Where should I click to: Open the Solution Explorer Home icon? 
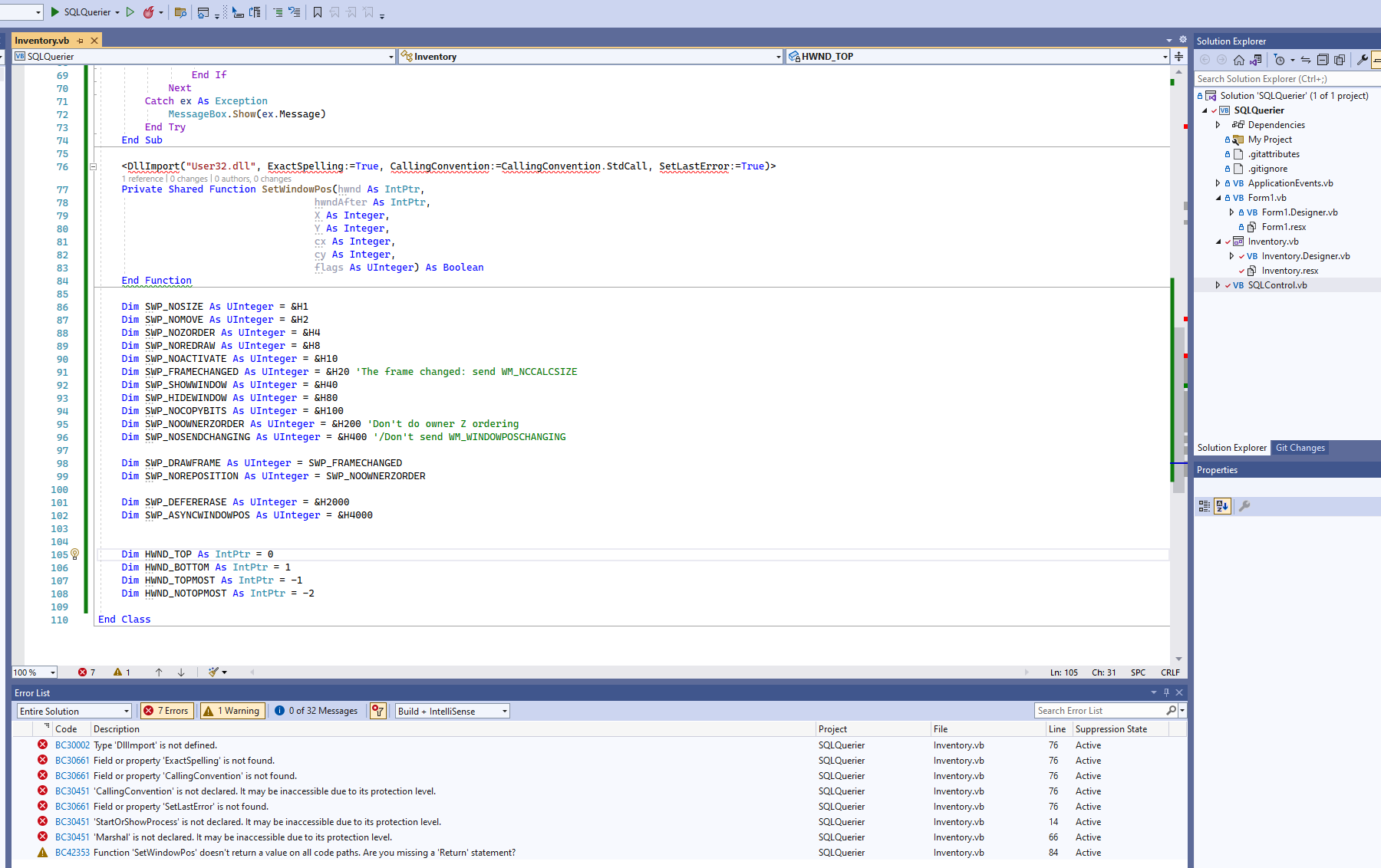[1239, 60]
